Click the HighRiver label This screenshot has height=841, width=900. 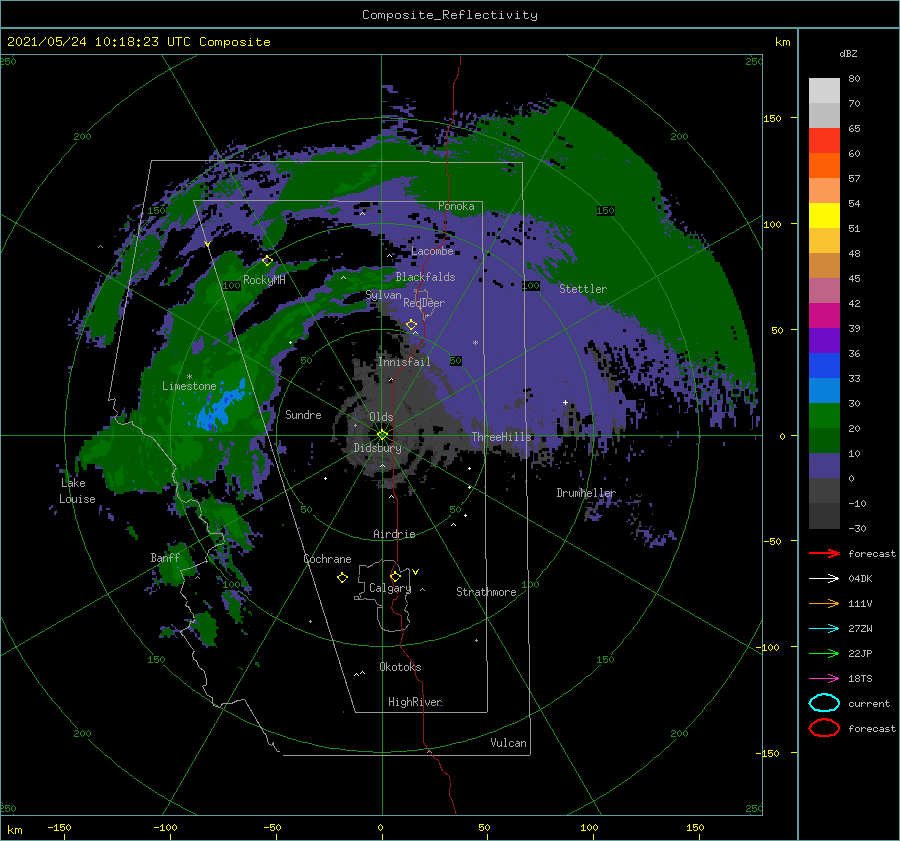click(415, 702)
